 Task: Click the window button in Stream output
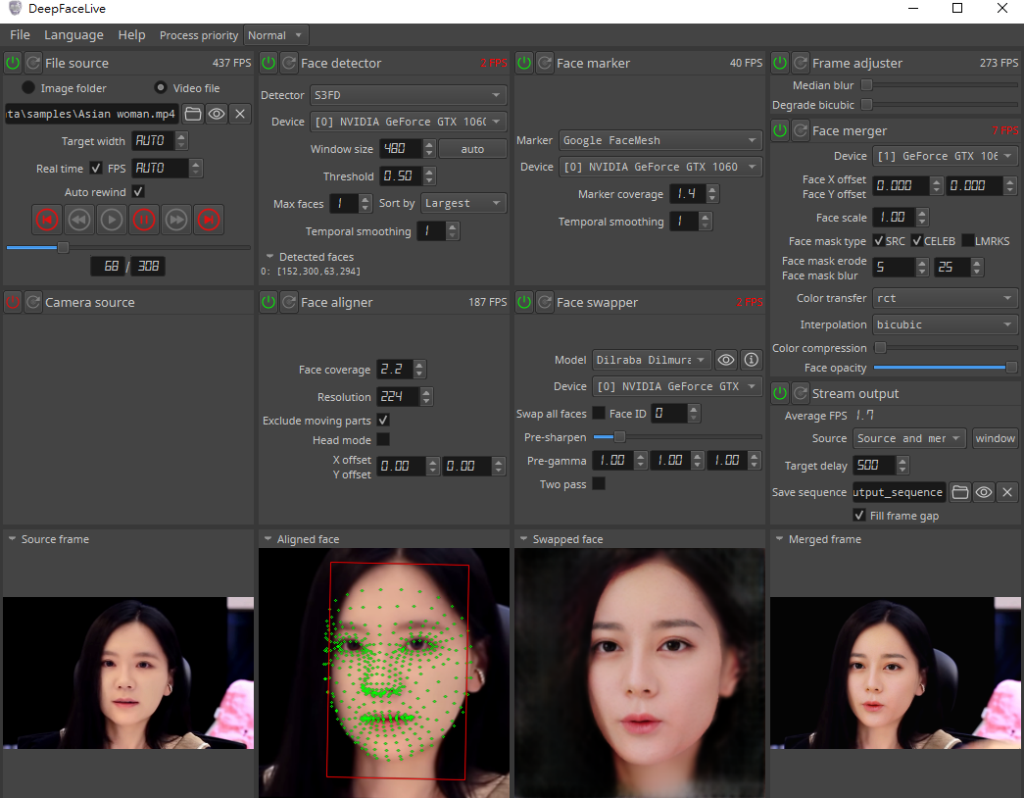point(995,438)
